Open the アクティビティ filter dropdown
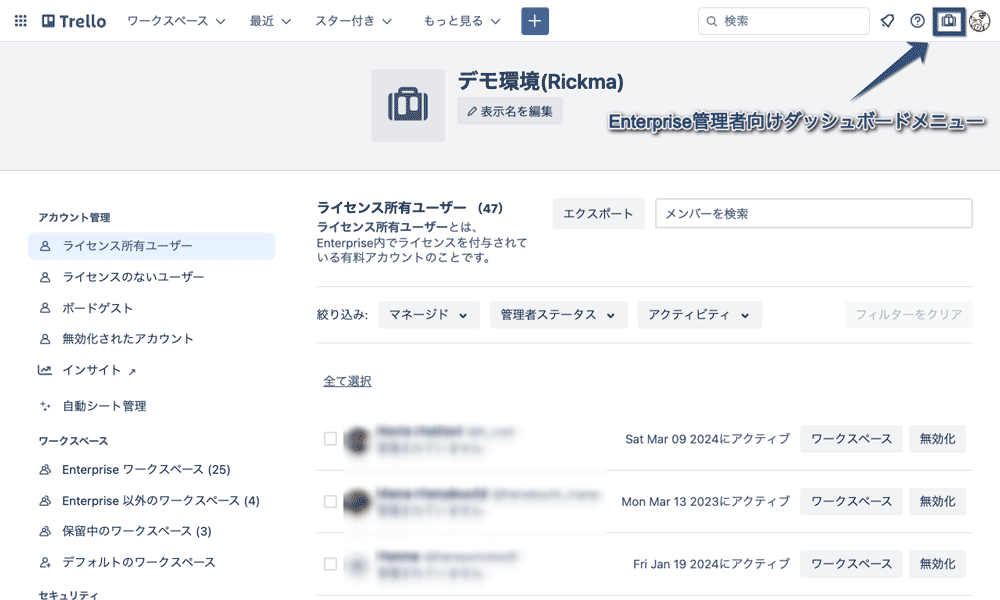Image resolution: width=1000 pixels, height=600 pixels. pos(700,315)
